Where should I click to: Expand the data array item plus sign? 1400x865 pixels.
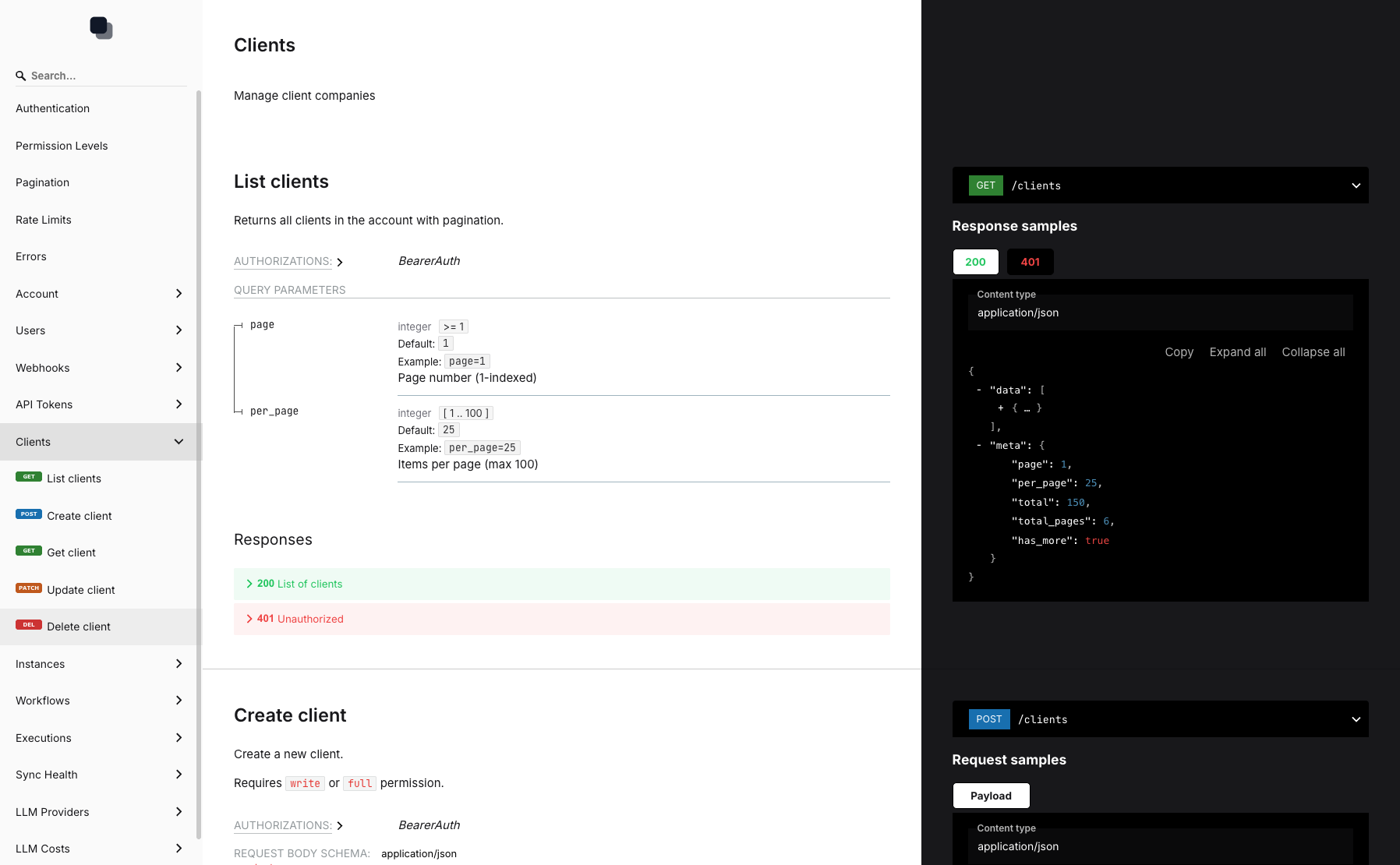pos(1001,408)
